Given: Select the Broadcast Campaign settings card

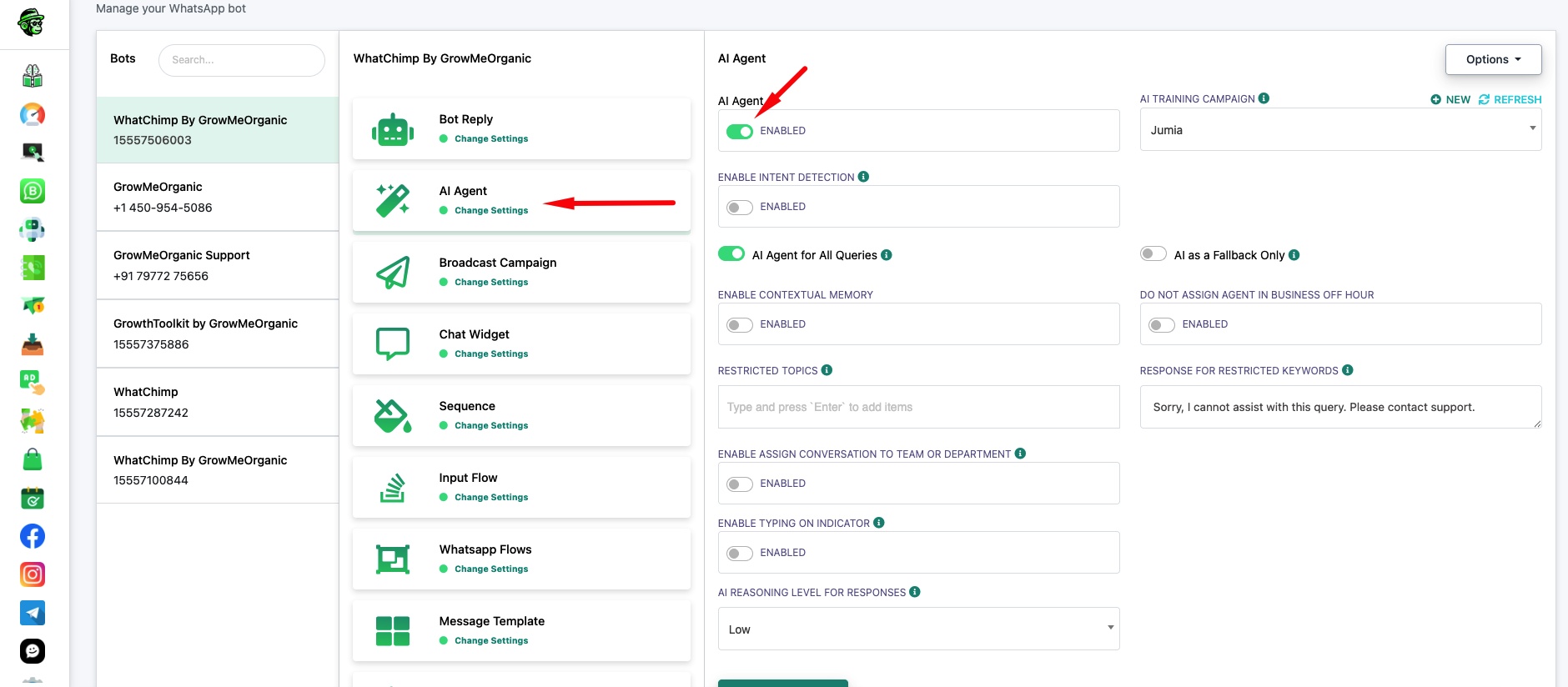Looking at the screenshot, I should point(521,273).
